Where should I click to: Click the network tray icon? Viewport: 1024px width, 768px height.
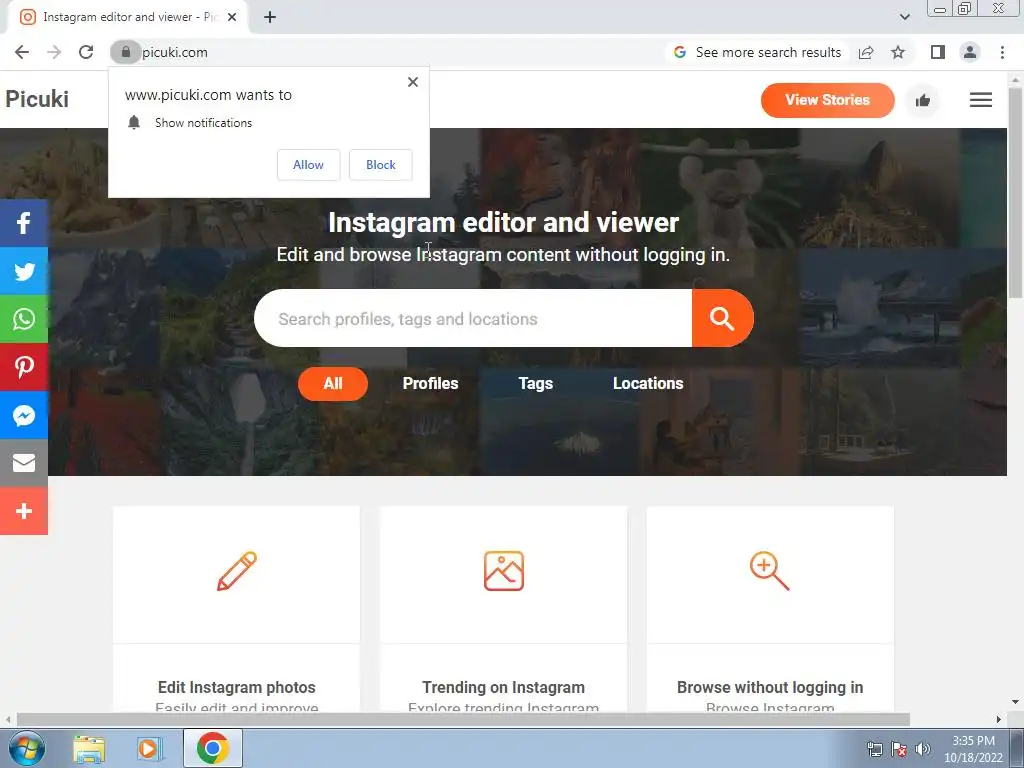click(x=874, y=749)
